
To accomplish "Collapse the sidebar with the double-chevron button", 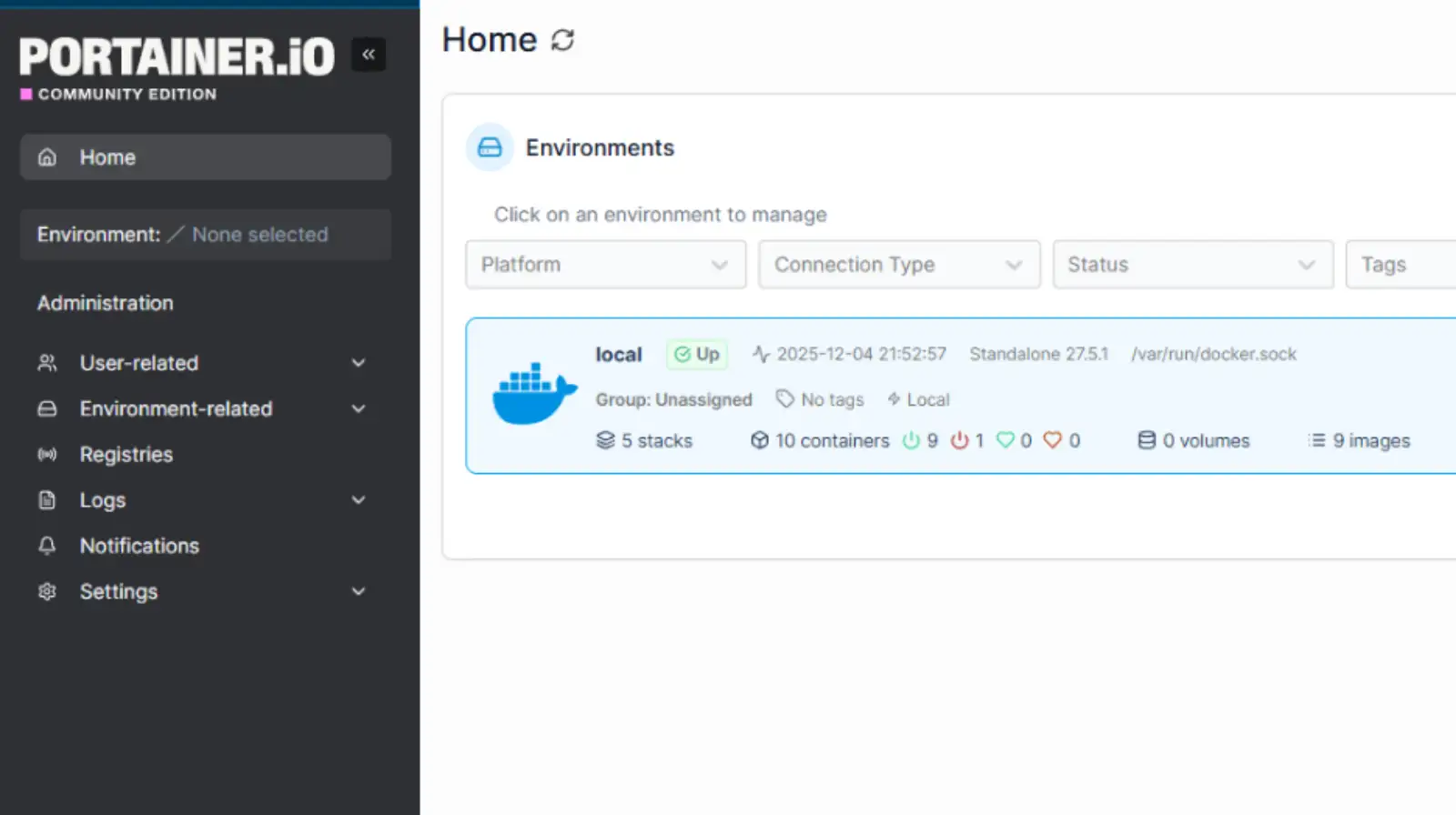I will click(369, 55).
